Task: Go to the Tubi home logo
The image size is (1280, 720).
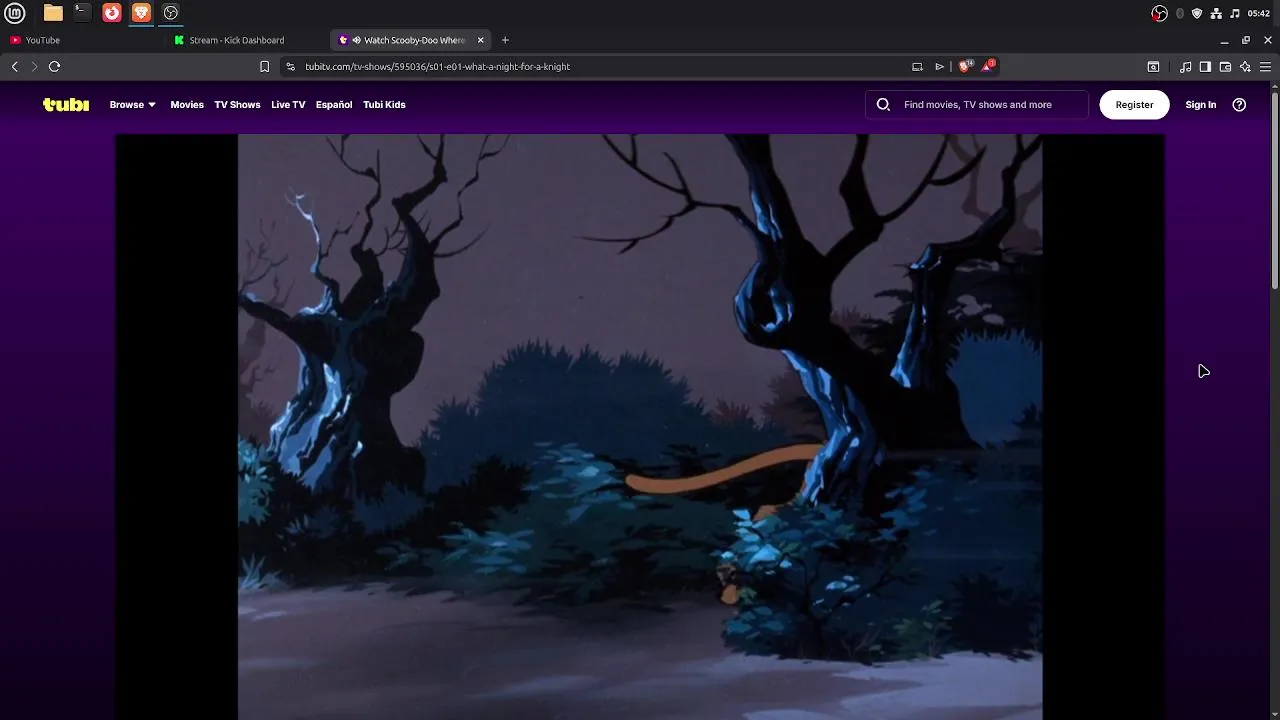Action: coord(66,104)
